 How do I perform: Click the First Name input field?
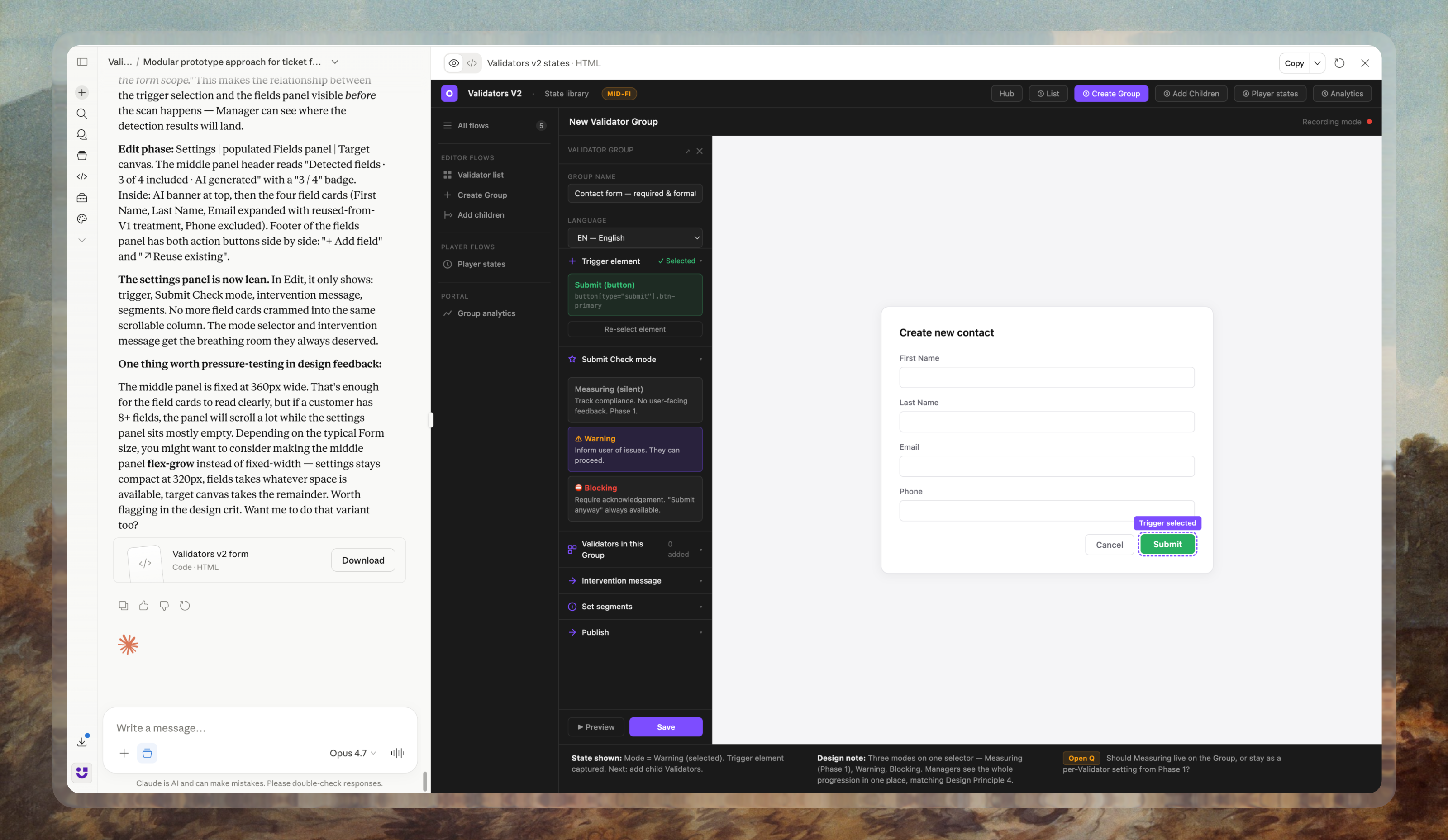[x=1047, y=378]
